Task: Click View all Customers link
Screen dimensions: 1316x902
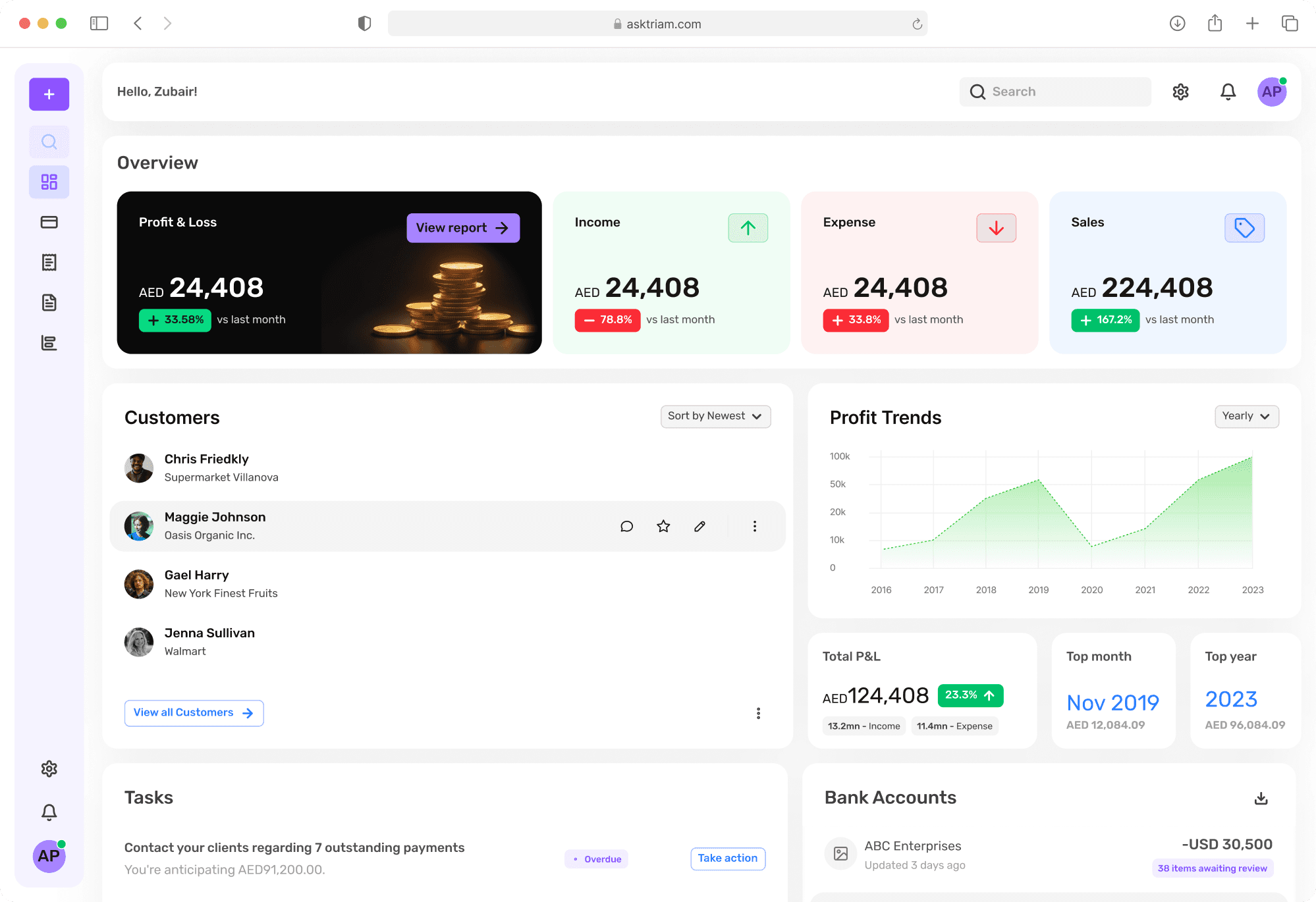Action: 194,713
